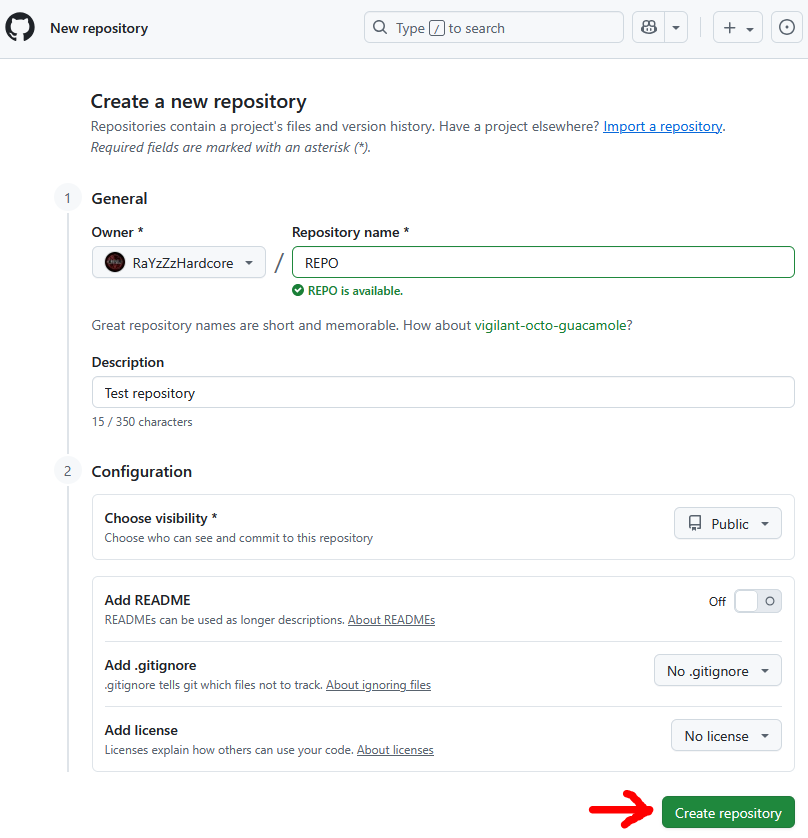
Task: Focus the Description text field
Action: (x=443, y=393)
